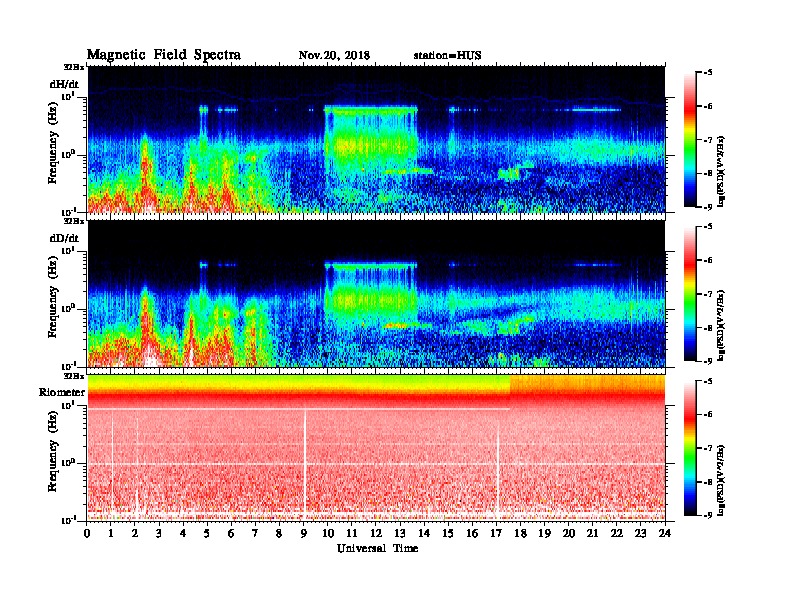Click hour tick label "13" on time axis
The width and height of the screenshot is (792, 612).
(400, 534)
